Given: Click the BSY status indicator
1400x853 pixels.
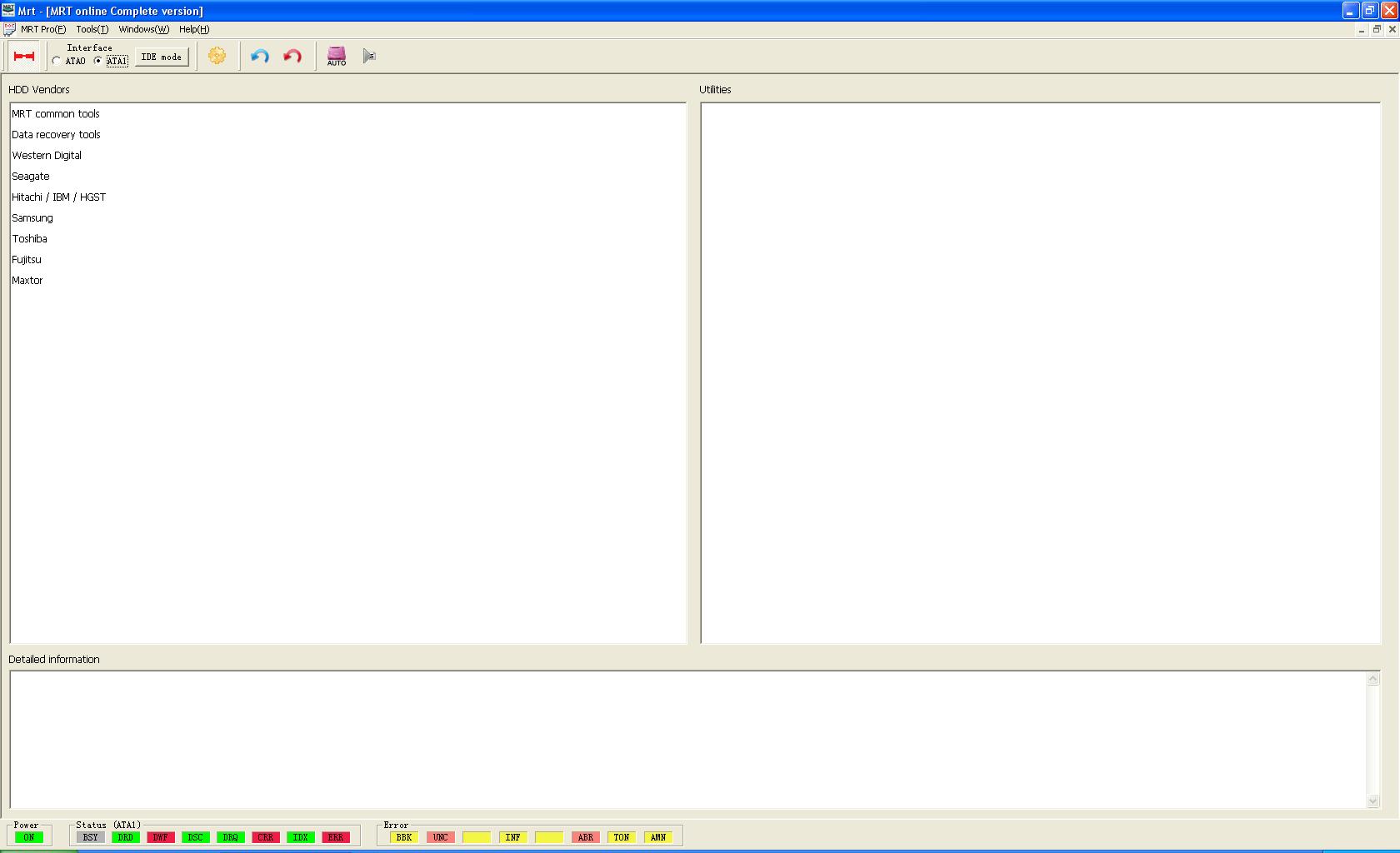Looking at the screenshot, I should click(x=91, y=837).
